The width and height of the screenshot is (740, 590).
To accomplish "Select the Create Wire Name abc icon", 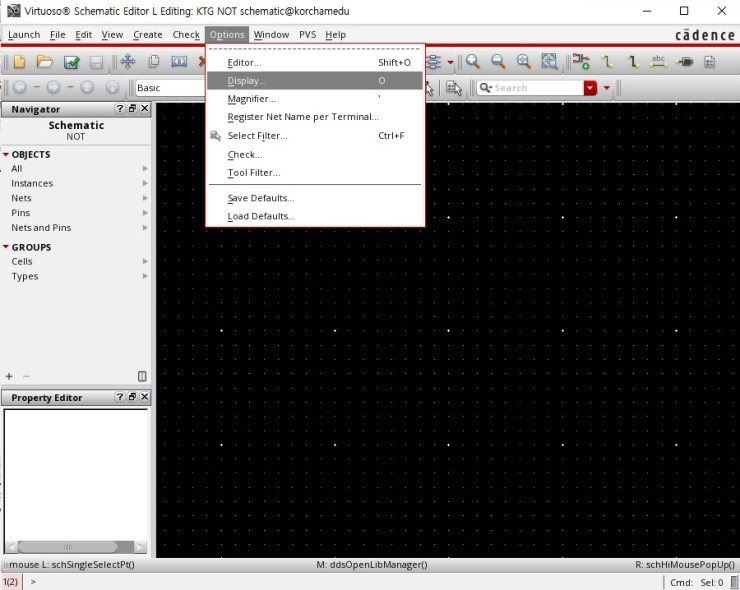I will [x=658, y=62].
